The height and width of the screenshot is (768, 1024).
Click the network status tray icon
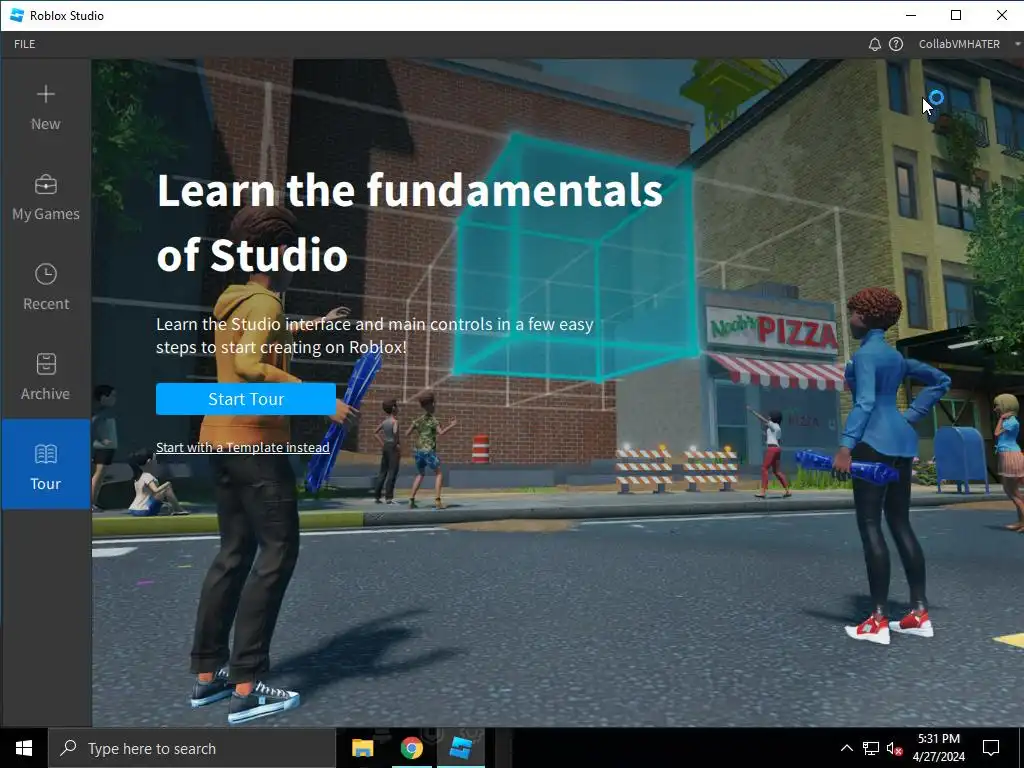(x=871, y=748)
